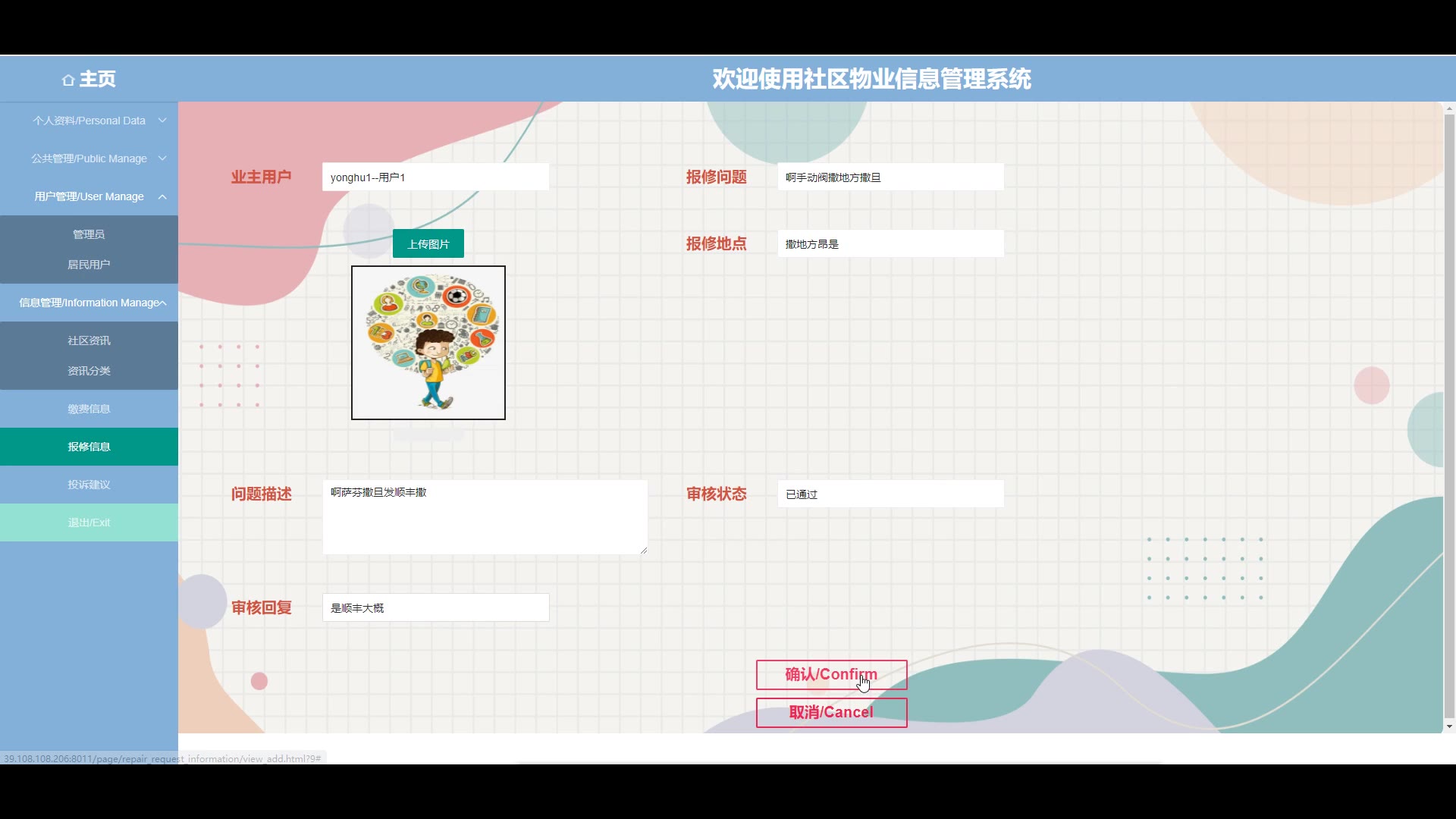Click the 上传图片 upload button

[428, 244]
